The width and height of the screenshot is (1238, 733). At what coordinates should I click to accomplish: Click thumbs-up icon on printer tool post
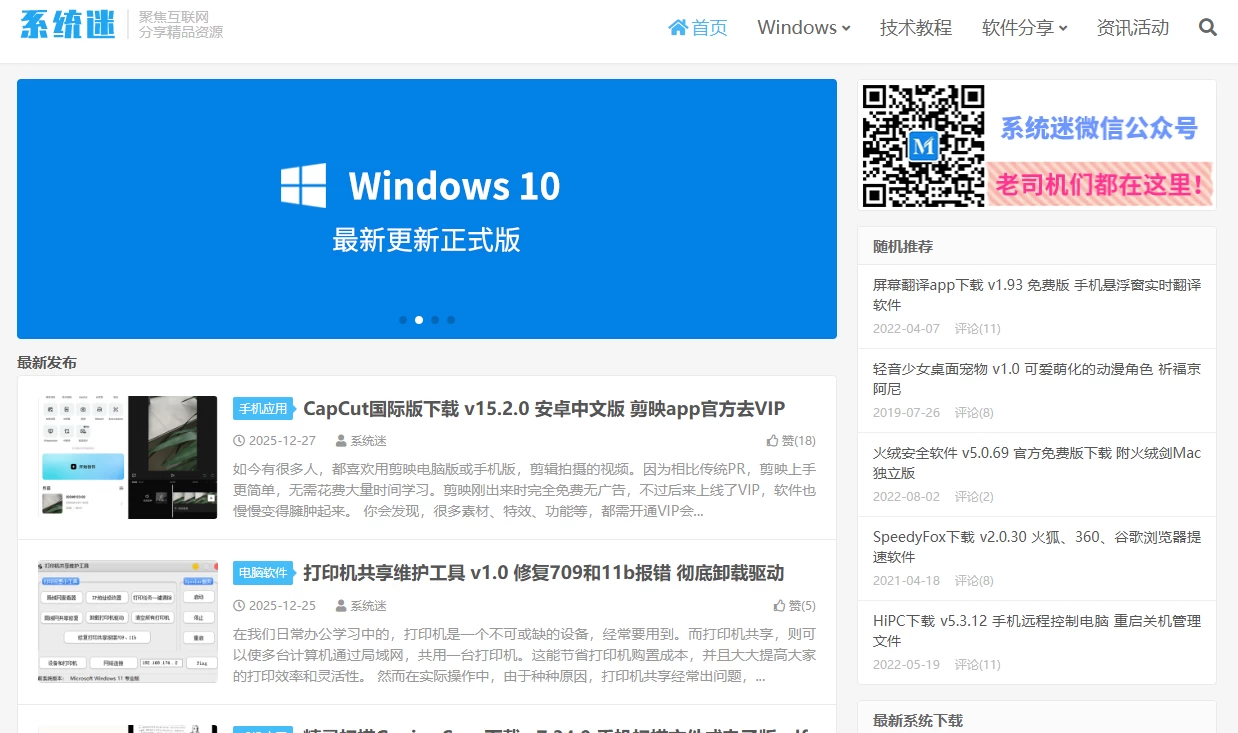pyautogui.click(x=779, y=606)
